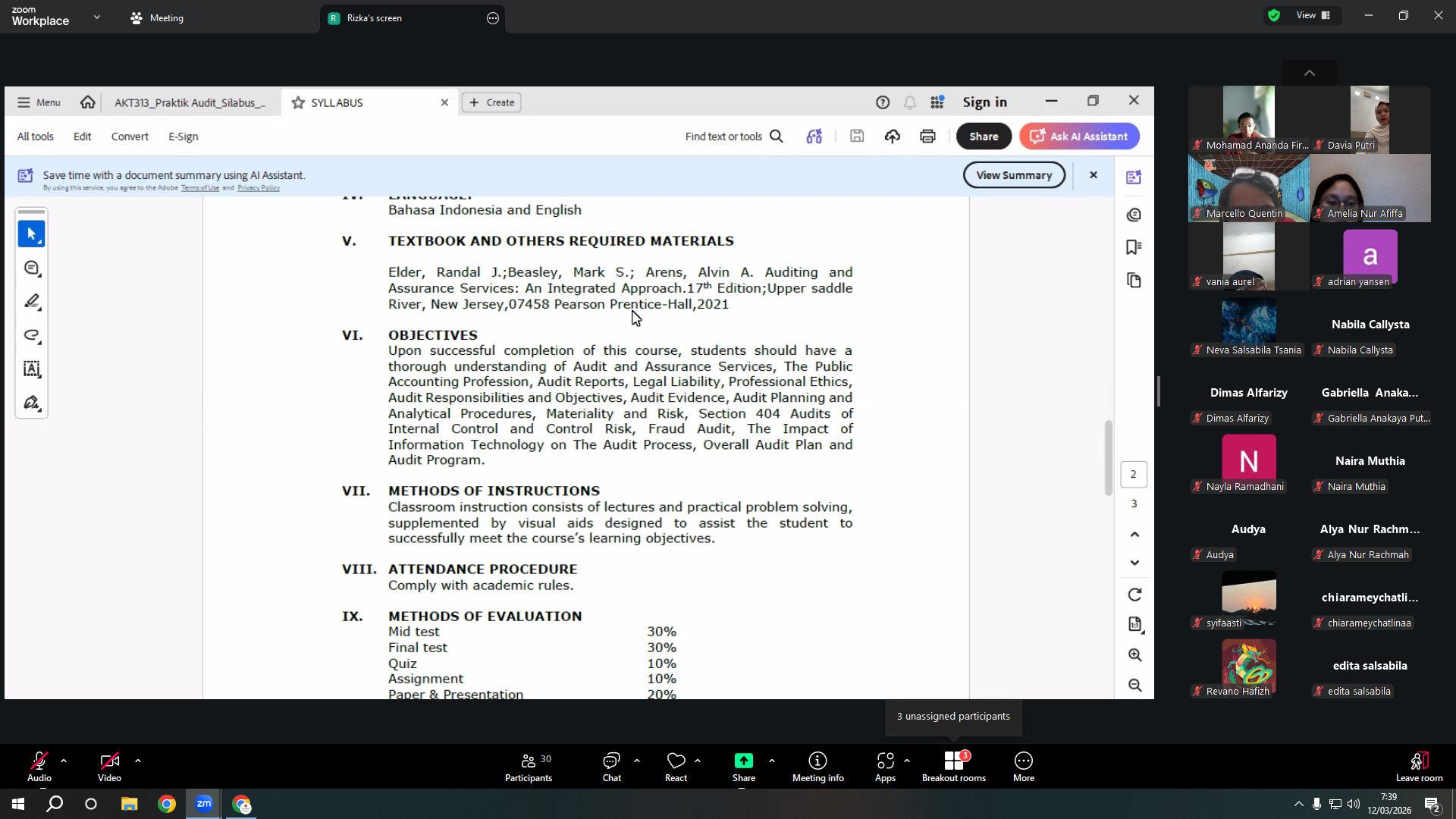The image size is (1456, 819).
Task: Open Participants panel in Zoom
Action: coord(529,767)
